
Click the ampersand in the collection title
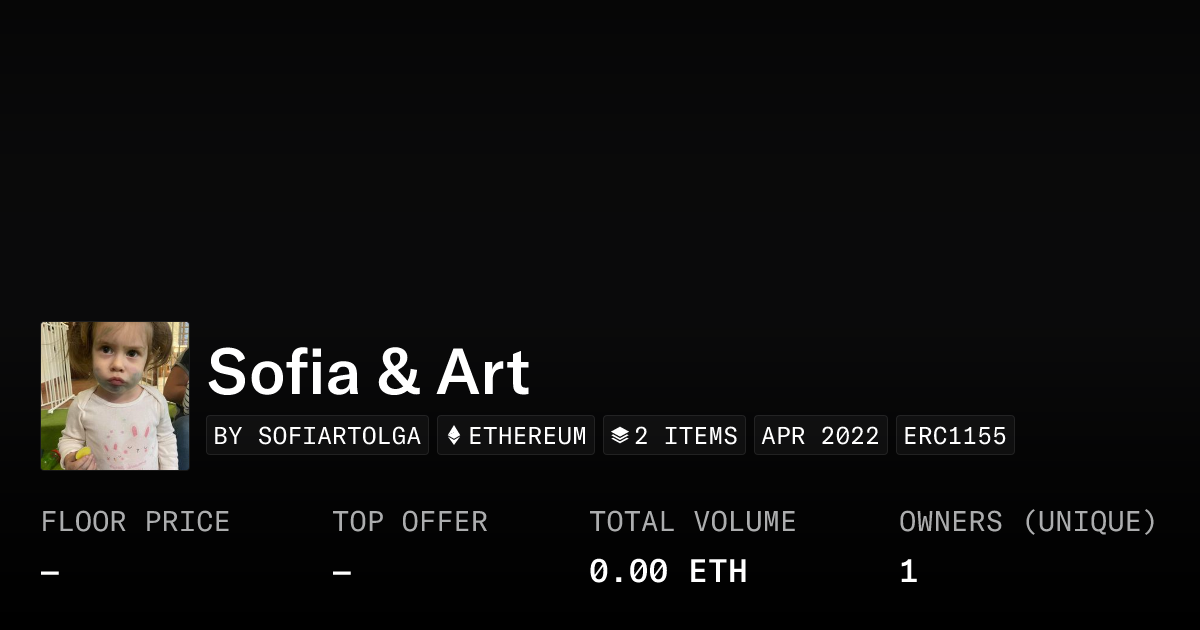point(398,373)
